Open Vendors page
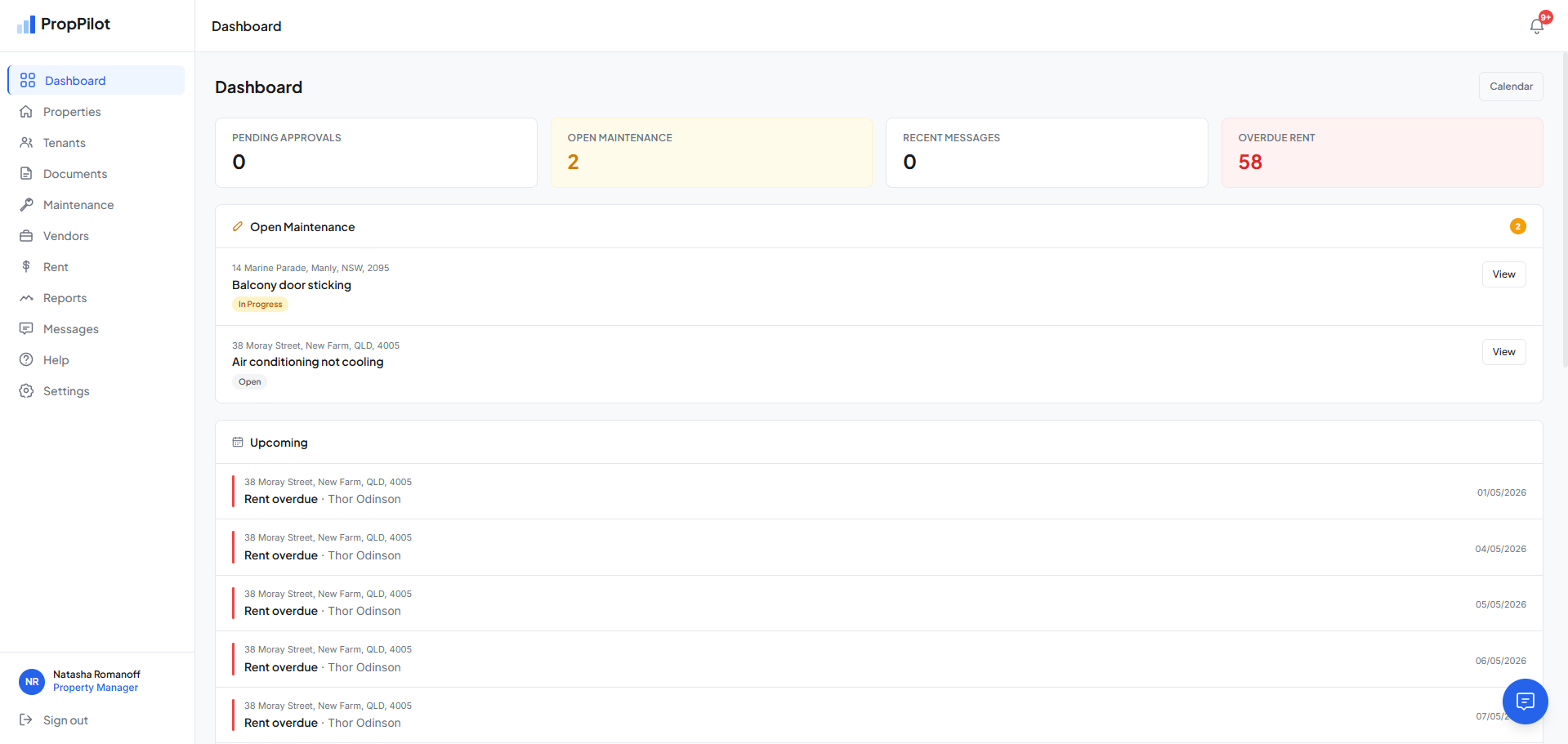1568x744 pixels. (96, 235)
